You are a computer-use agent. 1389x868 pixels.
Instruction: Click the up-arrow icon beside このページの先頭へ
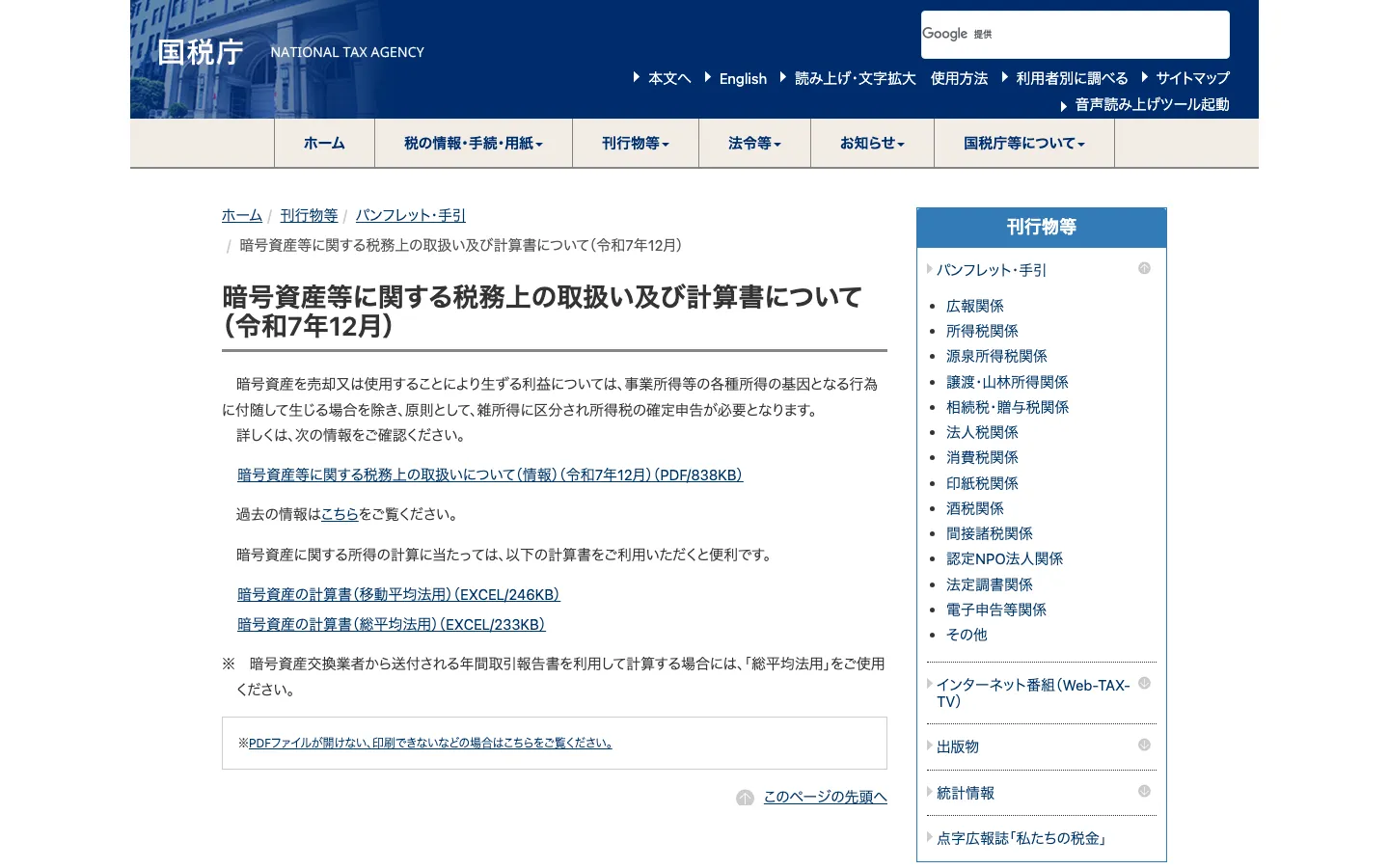tap(745, 798)
